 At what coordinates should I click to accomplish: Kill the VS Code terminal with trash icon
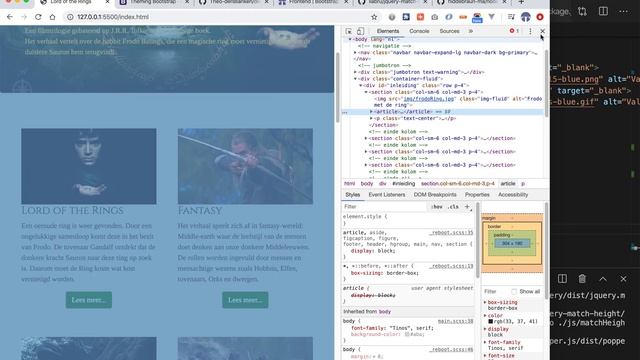[582, 279]
